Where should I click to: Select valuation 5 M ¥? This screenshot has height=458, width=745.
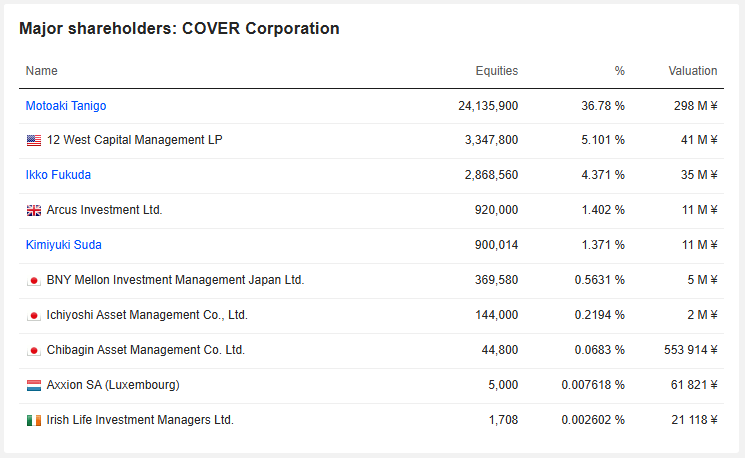702,280
